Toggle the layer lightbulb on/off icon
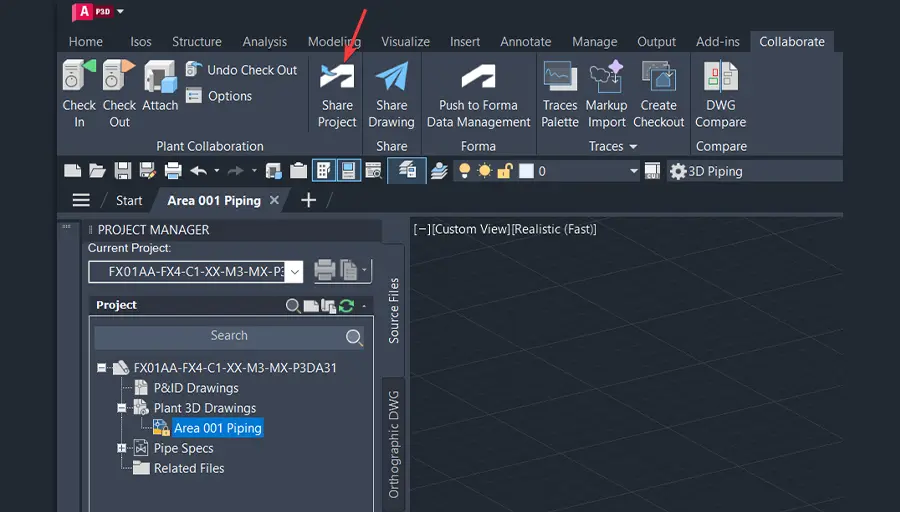This screenshot has width=900, height=512. [465, 170]
